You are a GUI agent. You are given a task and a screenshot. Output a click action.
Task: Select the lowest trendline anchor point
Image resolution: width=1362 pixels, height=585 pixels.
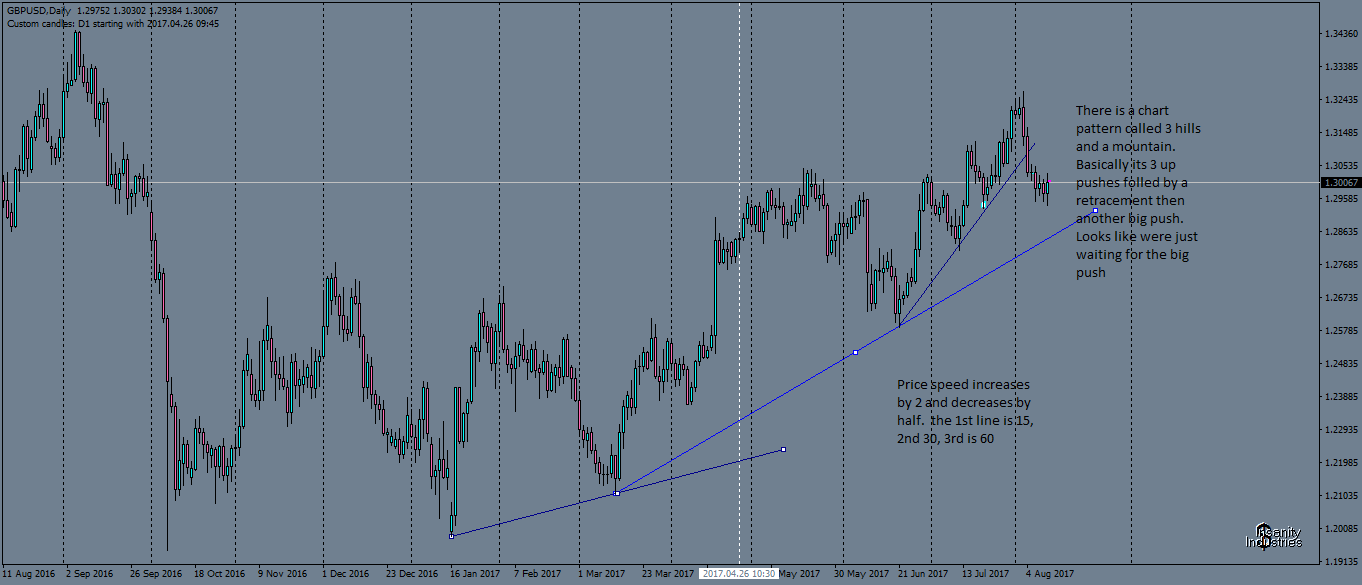(x=451, y=536)
